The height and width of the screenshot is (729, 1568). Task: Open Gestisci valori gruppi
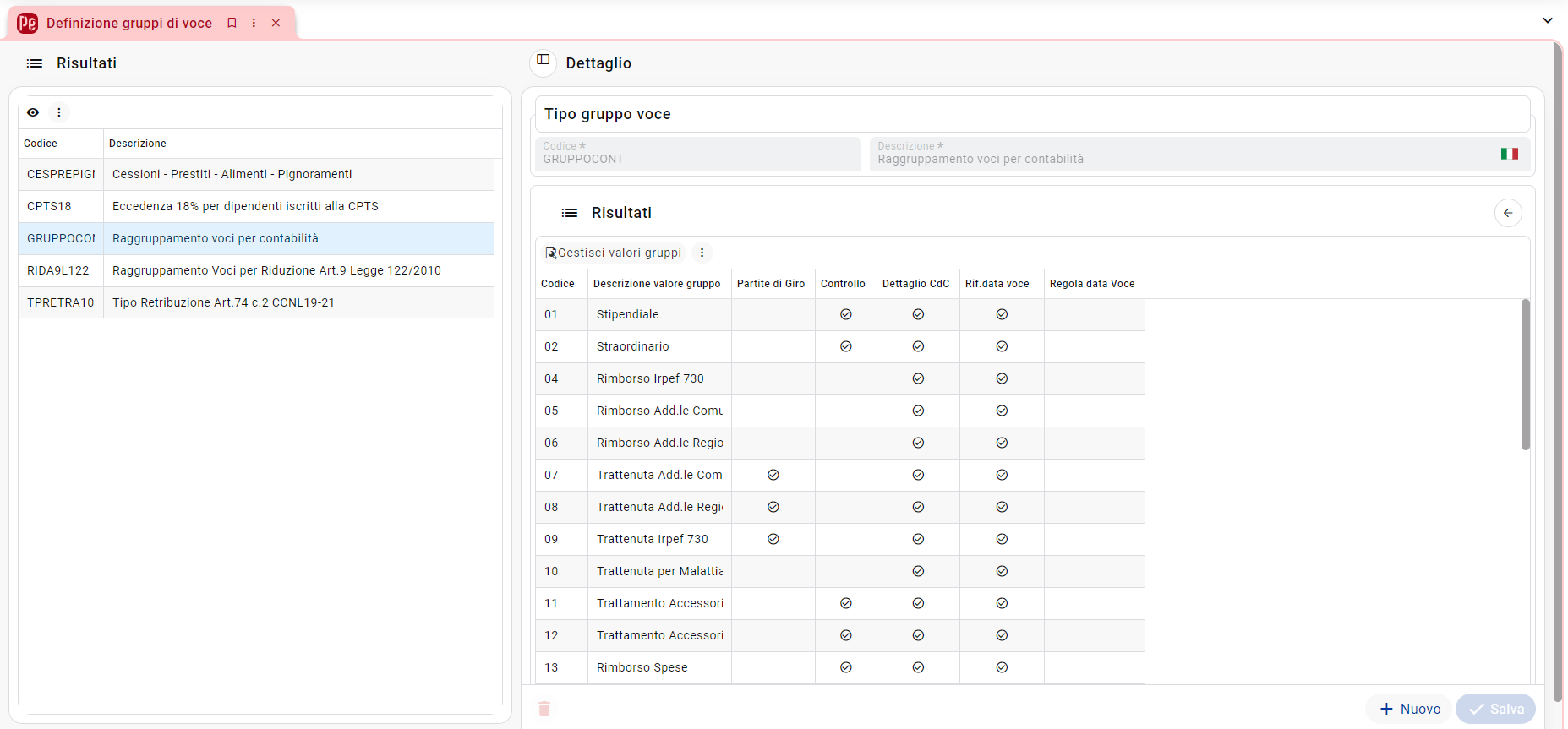[x=614, y=253]
